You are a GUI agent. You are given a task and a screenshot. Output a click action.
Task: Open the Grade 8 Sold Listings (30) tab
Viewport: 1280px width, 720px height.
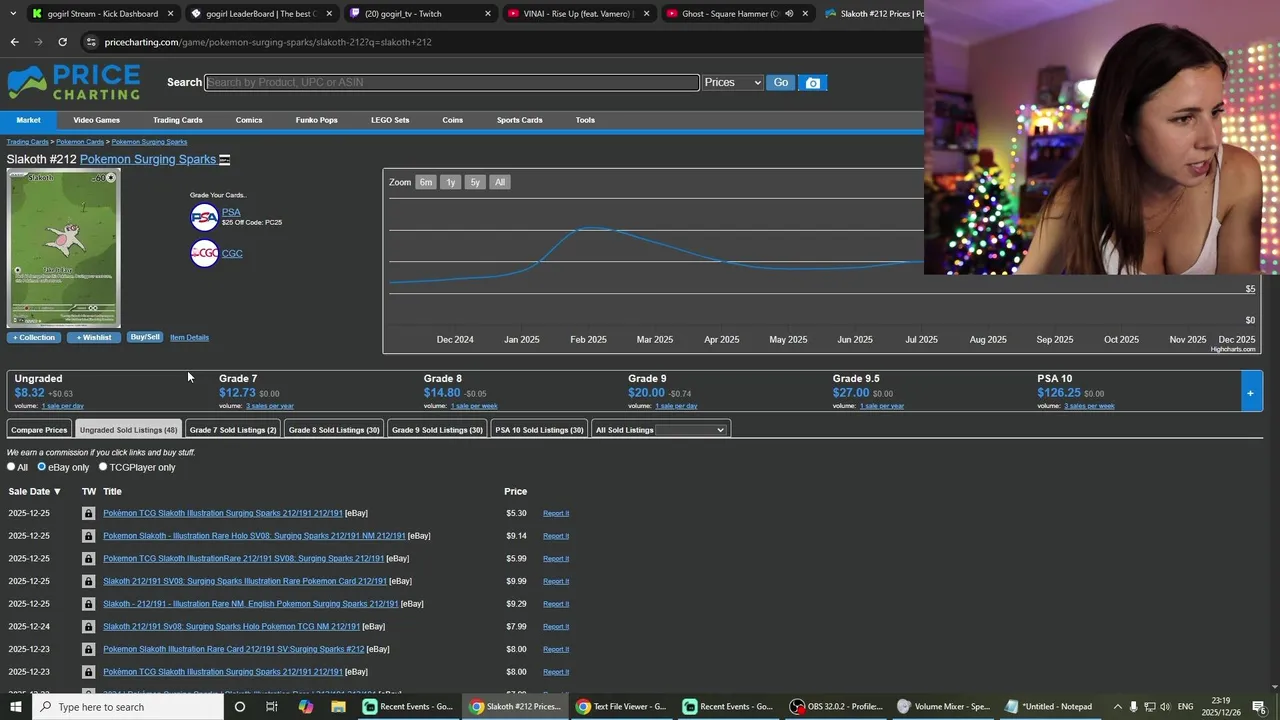pyautogui.click(x=334, y=430)
